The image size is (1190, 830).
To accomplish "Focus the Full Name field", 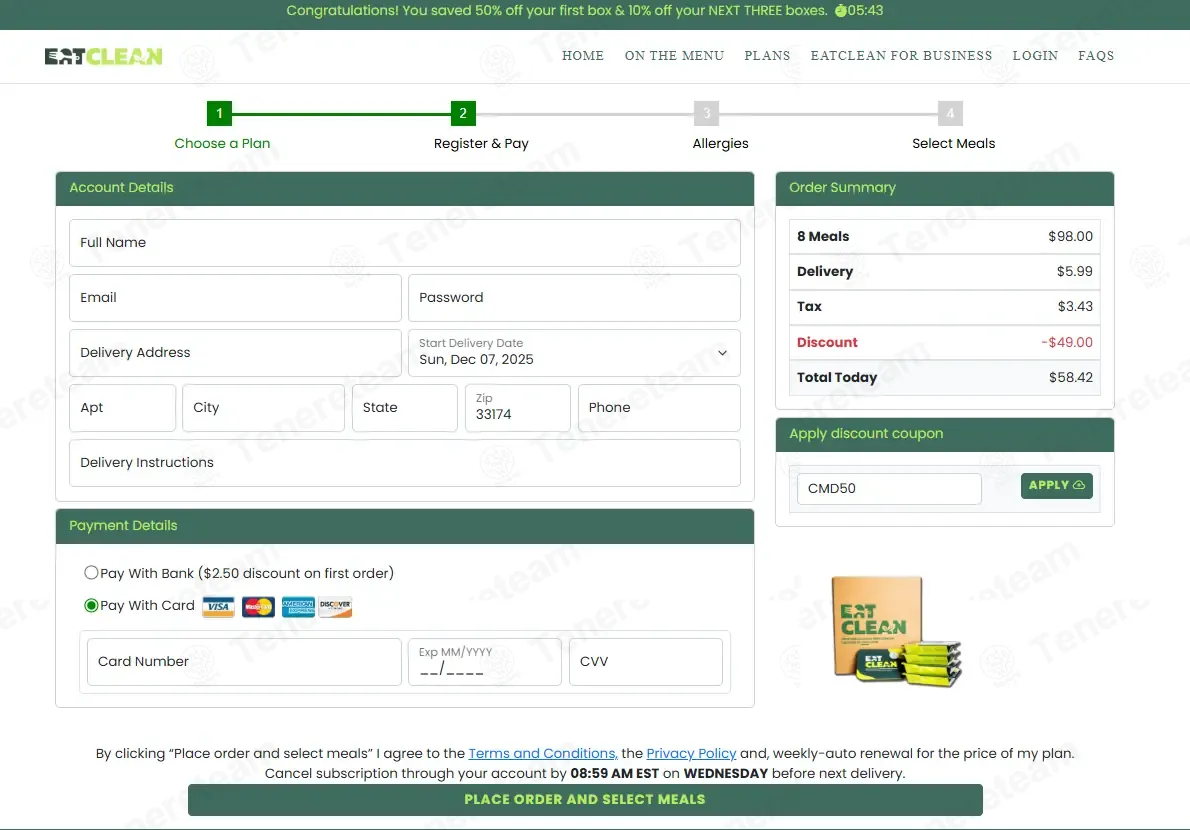I will [x=405, y=243].
